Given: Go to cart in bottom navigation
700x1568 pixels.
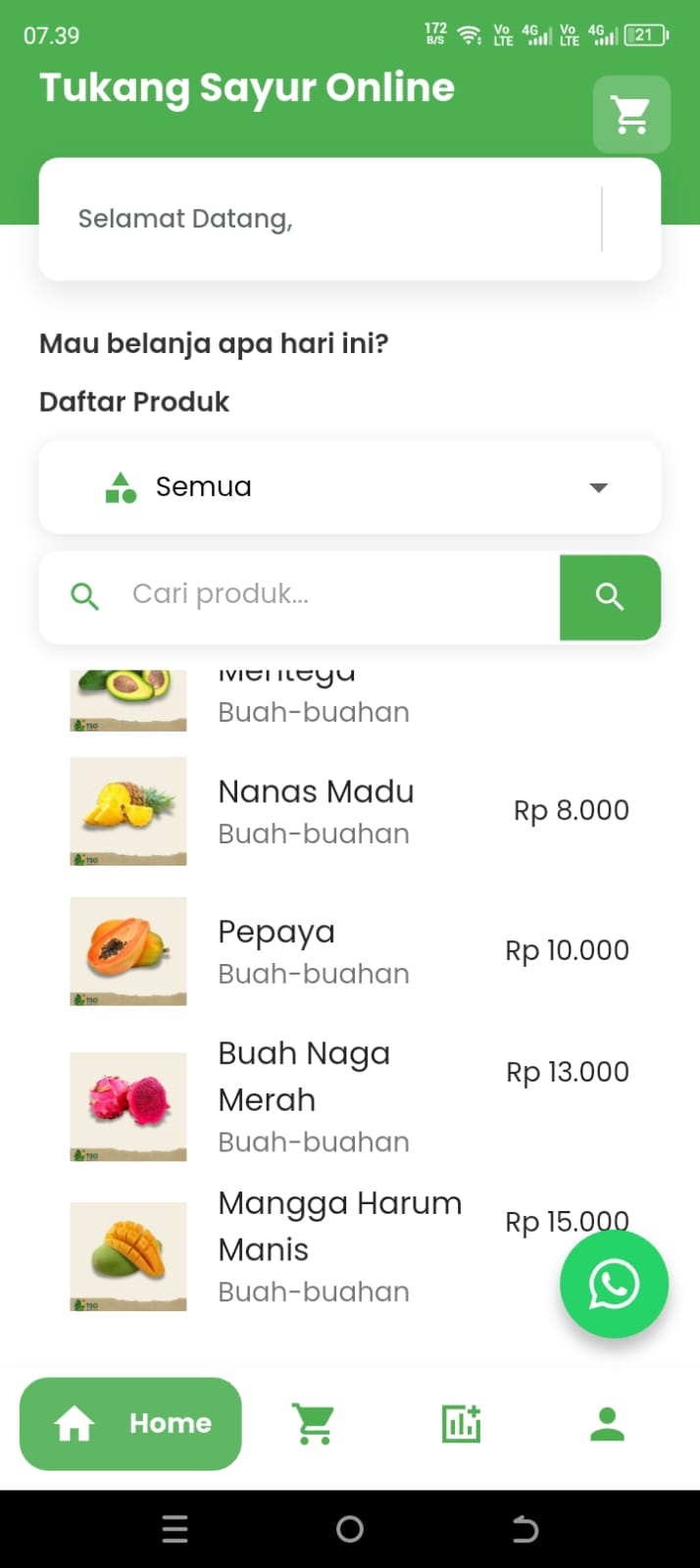Looking at the screenshot, I should pyautogui.click(x=313, y=1424).
